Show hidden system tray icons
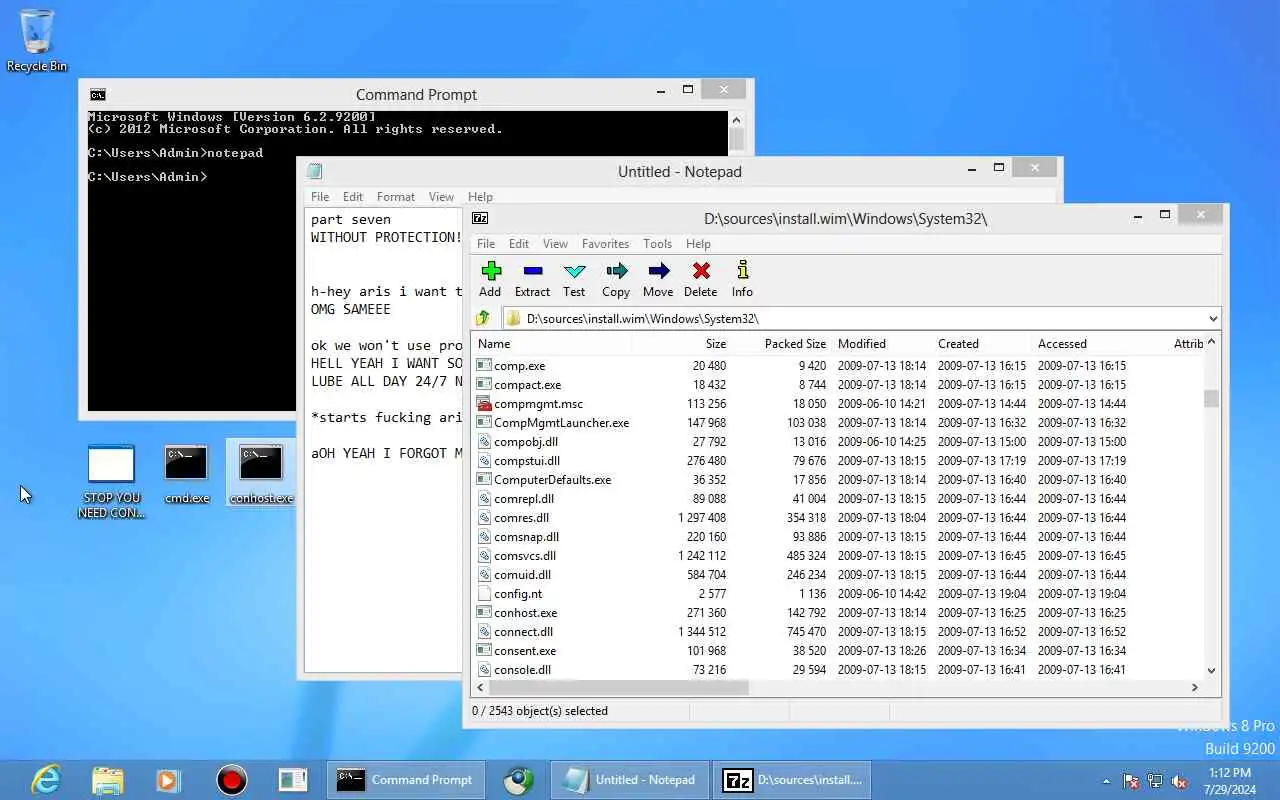The image size is (1280, 800). [x=1106, y=781]
